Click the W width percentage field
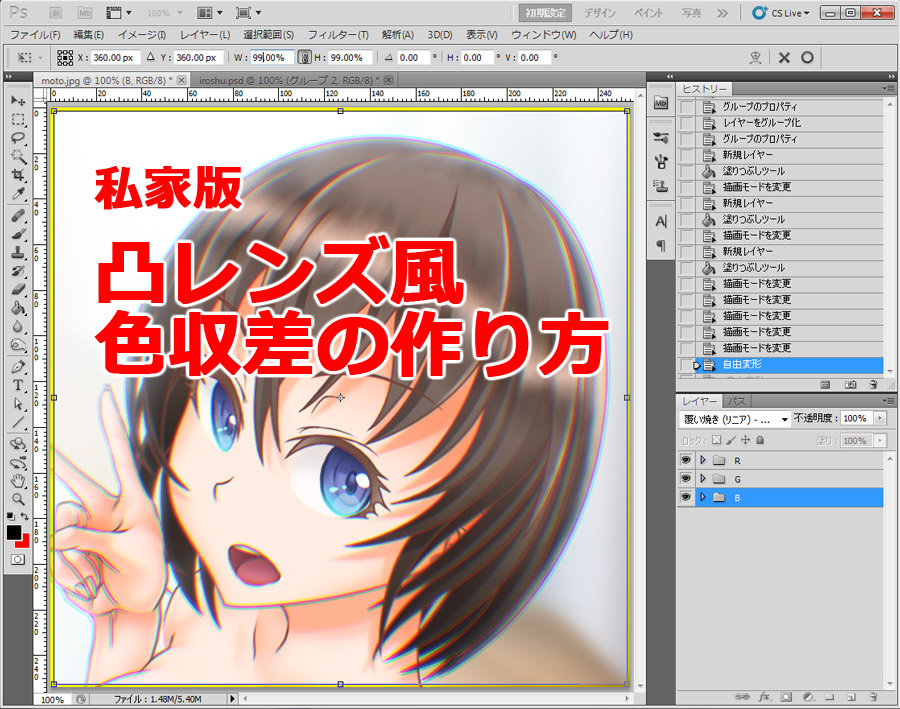The image size is (900, 709). [272, 57]
